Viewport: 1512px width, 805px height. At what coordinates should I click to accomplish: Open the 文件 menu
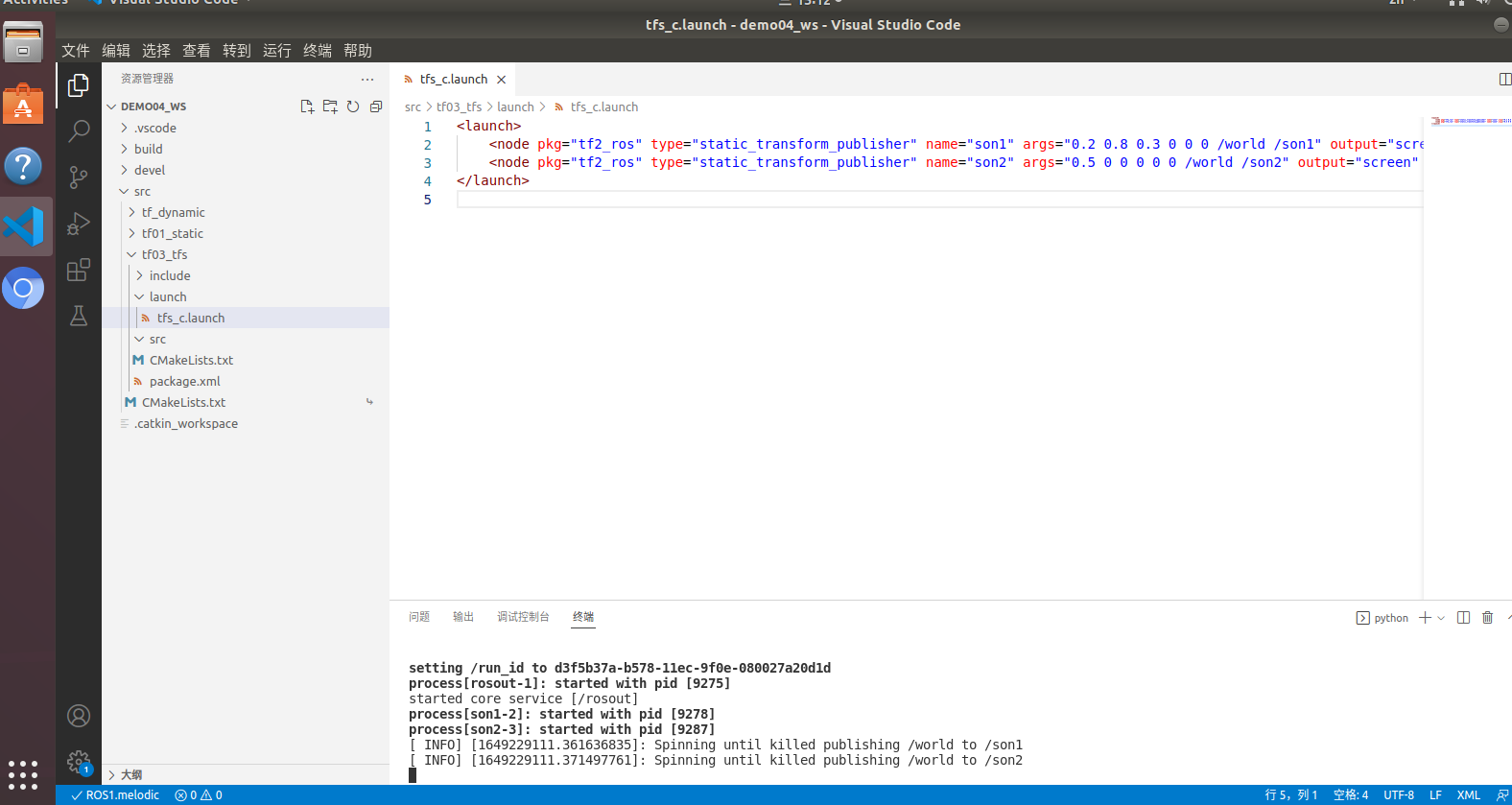(x=76, y=51)
